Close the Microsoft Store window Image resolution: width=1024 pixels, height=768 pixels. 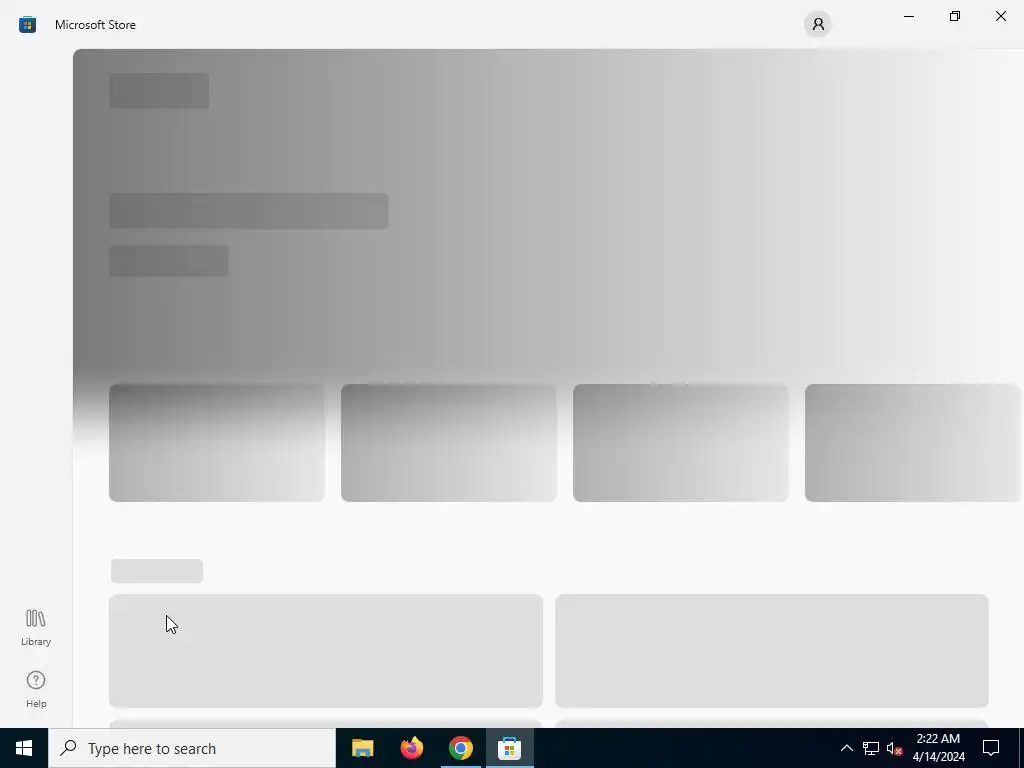[x=1000, y=16]
